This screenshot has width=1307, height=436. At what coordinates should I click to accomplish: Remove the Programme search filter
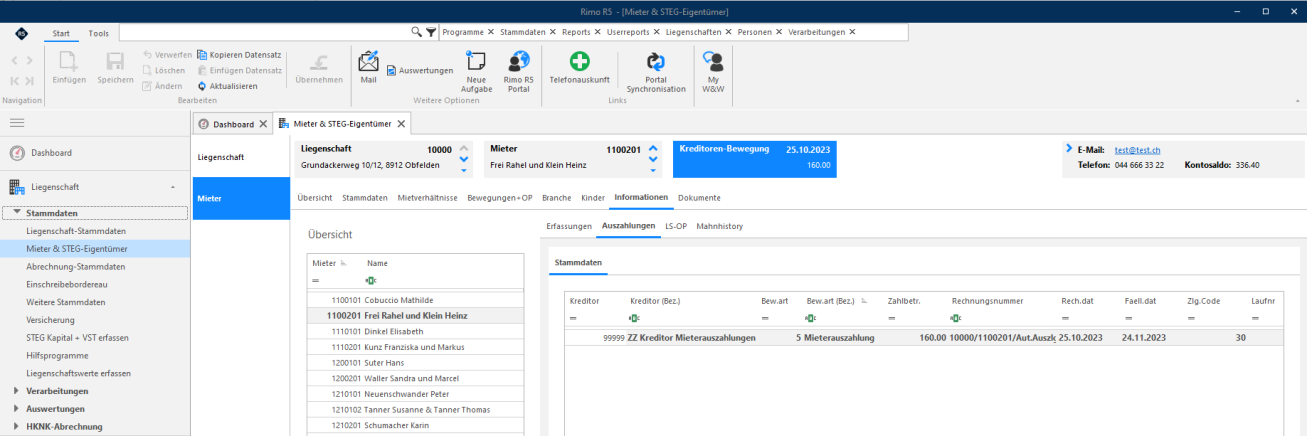point(491,32)
